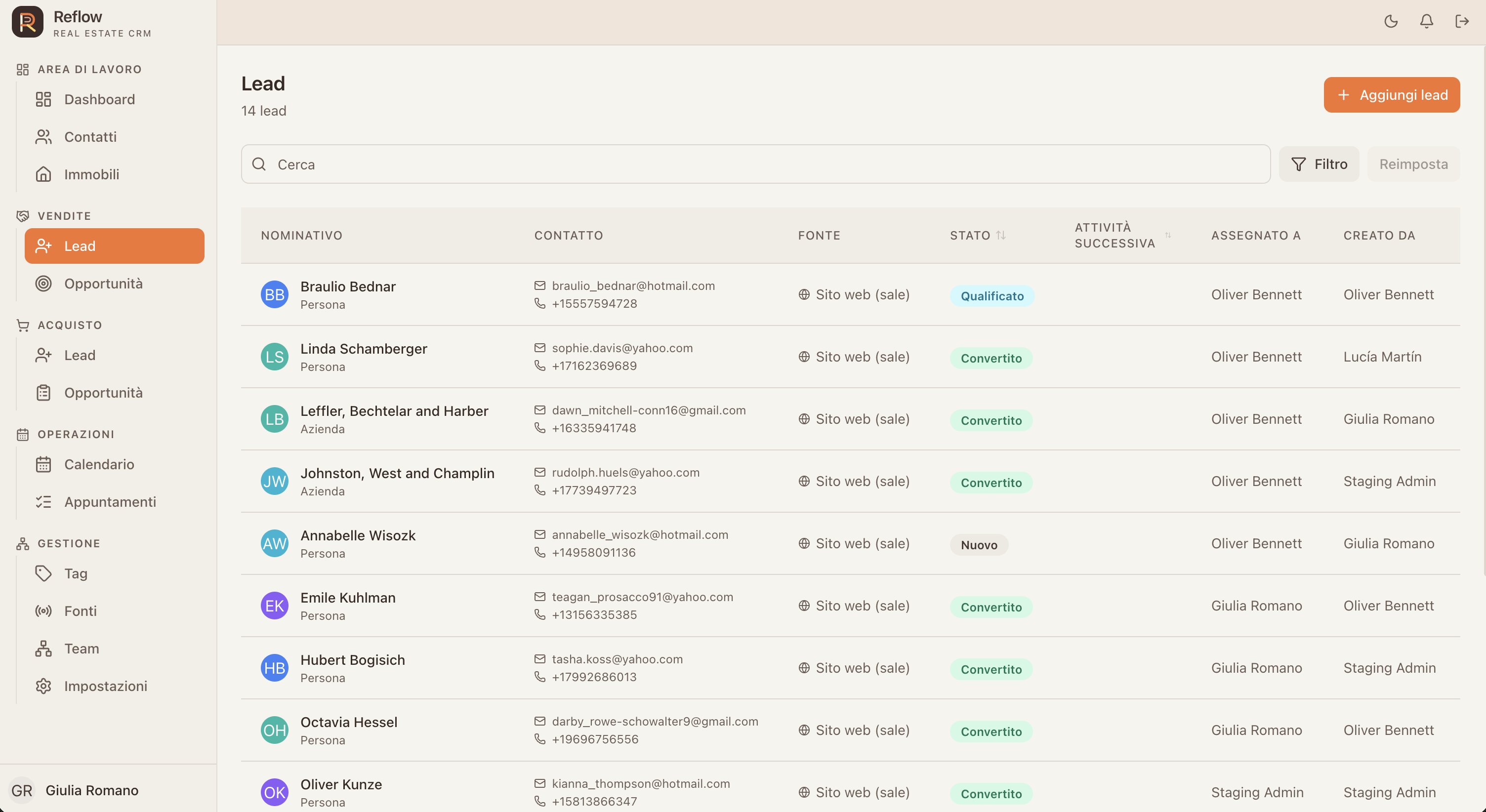Click Hubert Bogisich's Convertito badge
The image size is (1486, 812).
[x=991, y=669]
